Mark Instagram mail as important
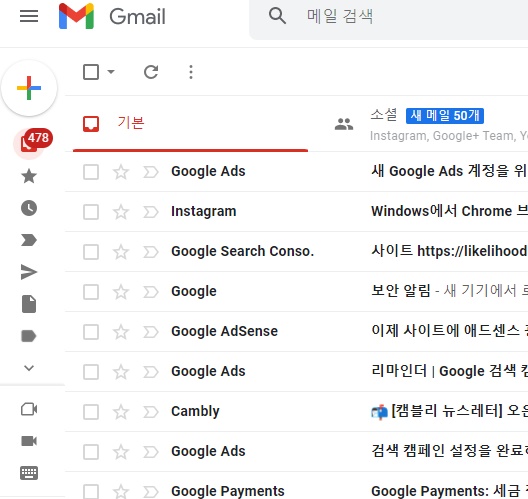 [x=151, y=212]
